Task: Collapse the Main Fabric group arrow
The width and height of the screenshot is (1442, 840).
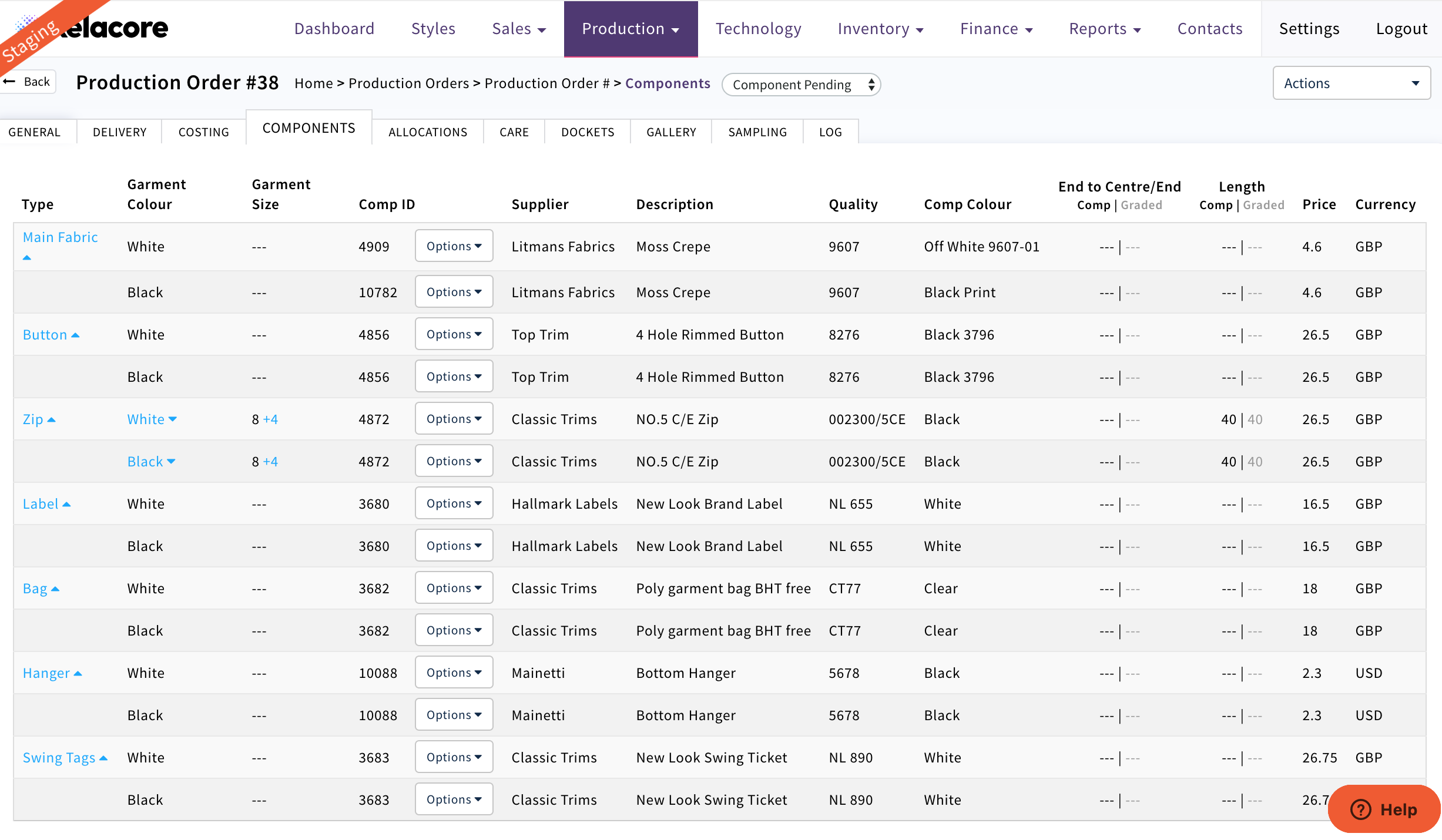Action: tap(27, 257)
